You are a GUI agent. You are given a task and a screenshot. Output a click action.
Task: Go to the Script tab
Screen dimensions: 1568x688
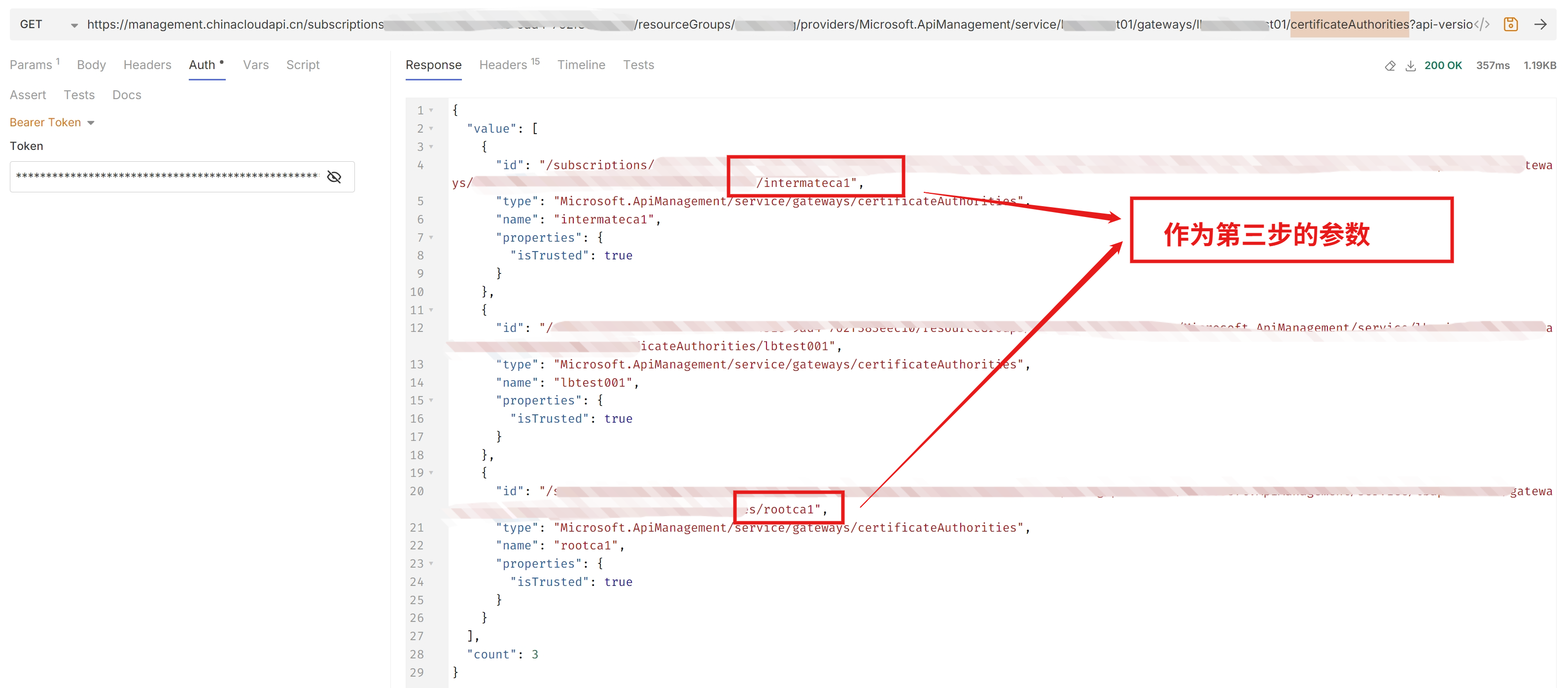point(303,65)
